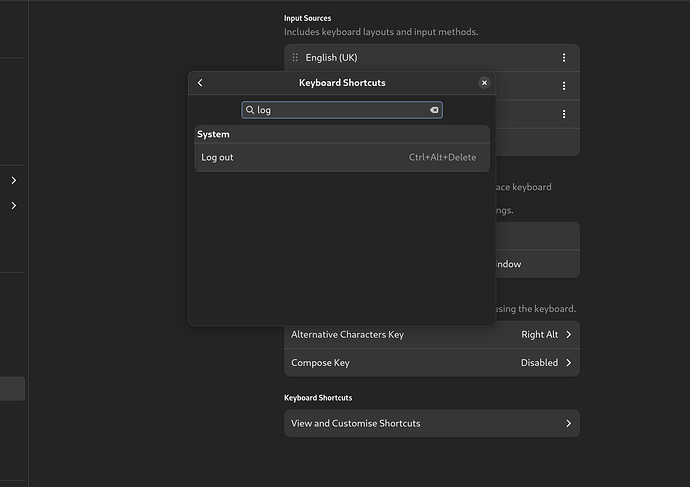The image size is (690, 487).
Task: Go back using the dialog's back arrow
Action: [x=200, y=83]
